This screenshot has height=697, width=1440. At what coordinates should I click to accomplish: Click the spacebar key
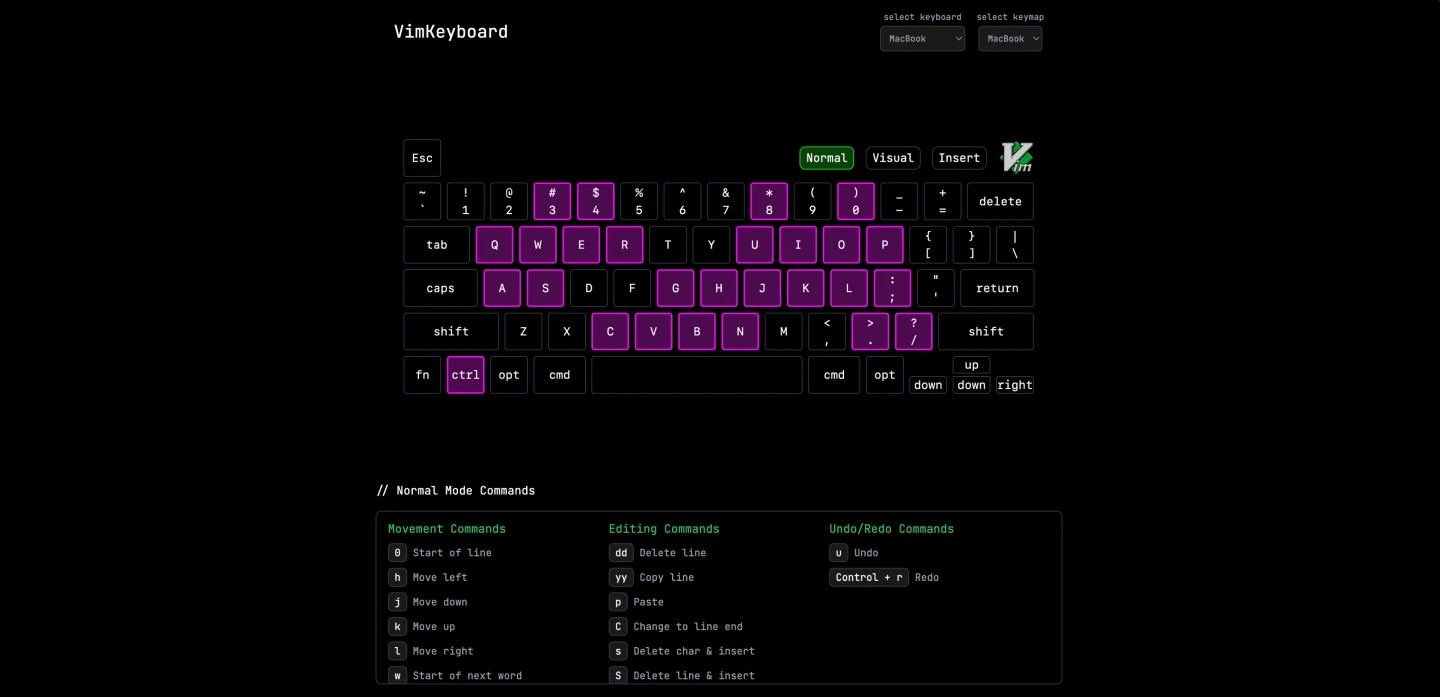696,375
